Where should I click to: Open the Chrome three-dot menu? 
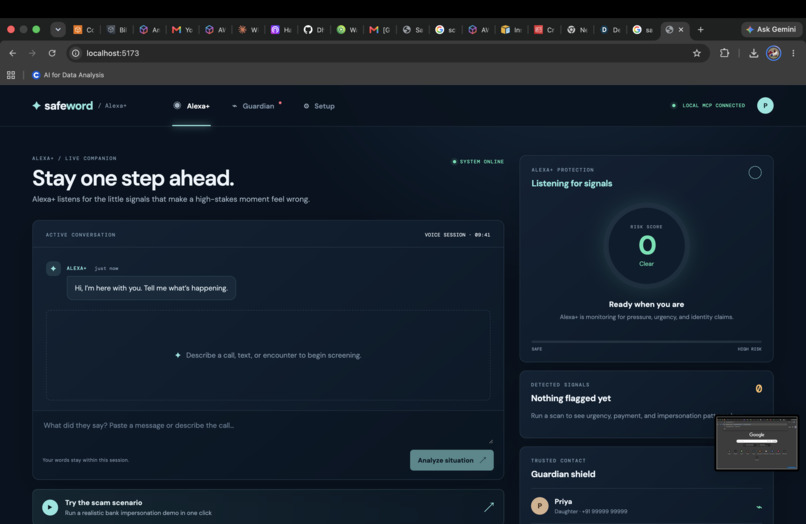793,53
